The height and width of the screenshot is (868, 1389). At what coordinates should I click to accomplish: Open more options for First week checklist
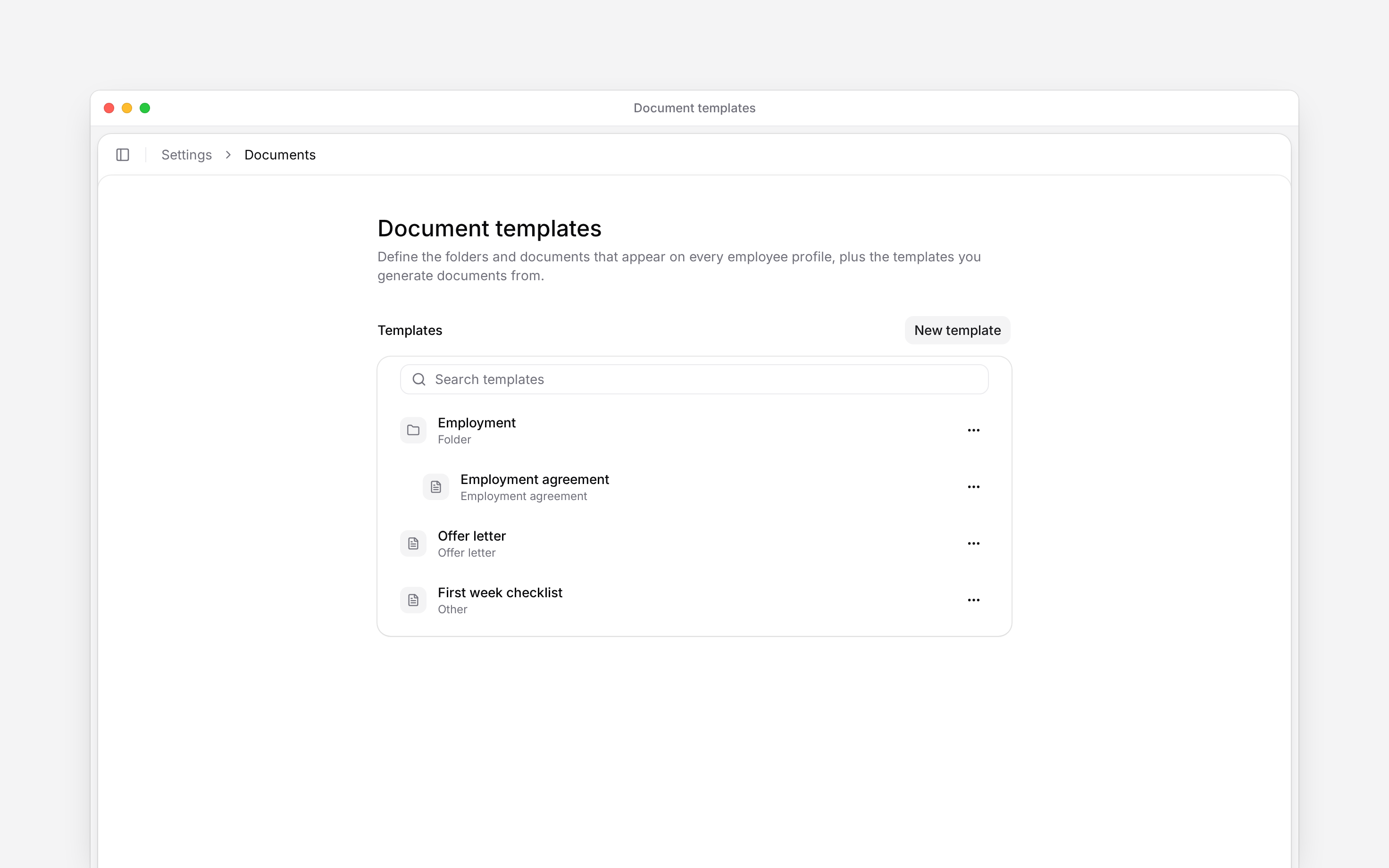[x=973, y=600]
